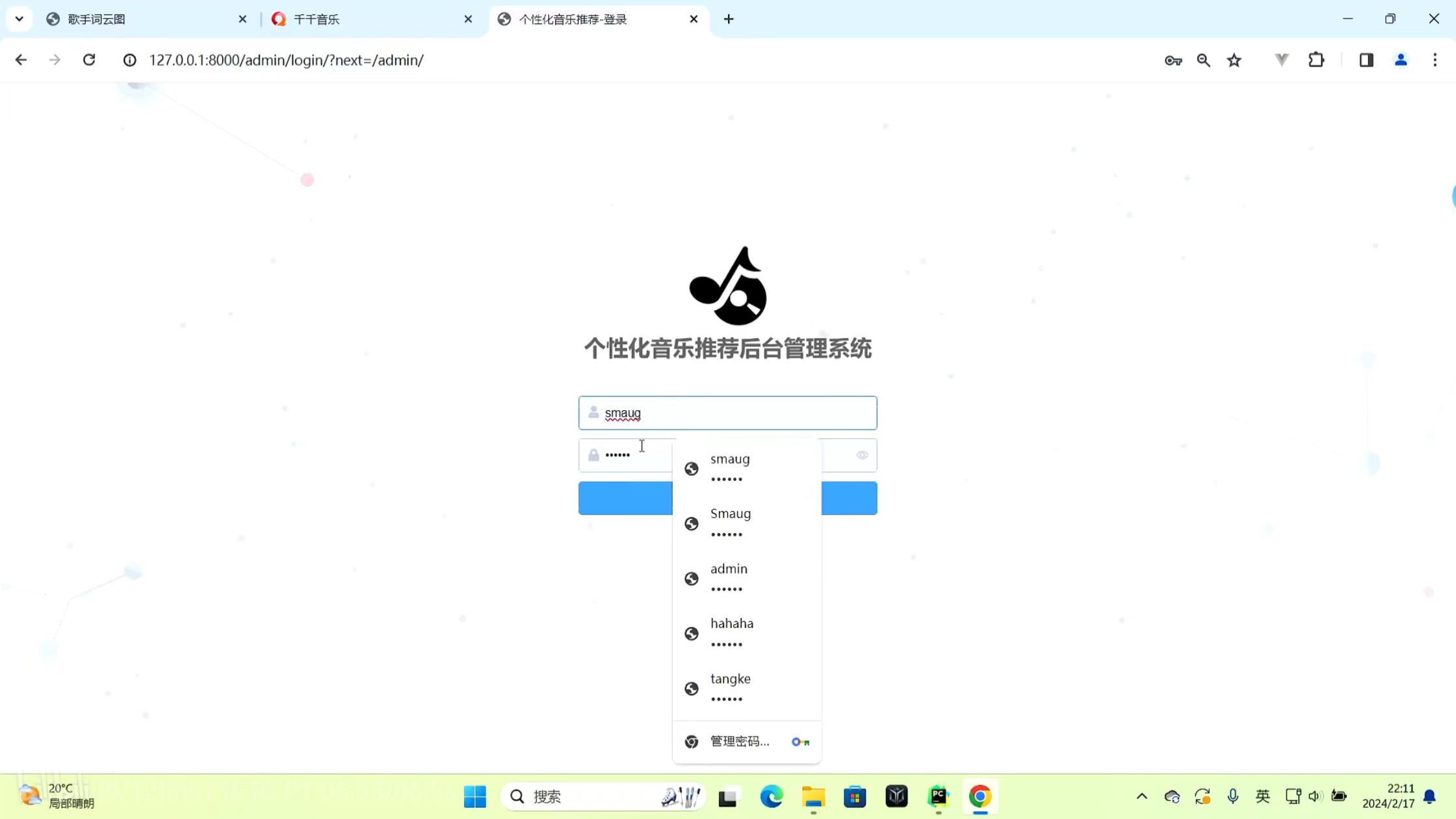
Task: Close the 个性化音乐推荐-登录 tab
Action: point(694,19)
